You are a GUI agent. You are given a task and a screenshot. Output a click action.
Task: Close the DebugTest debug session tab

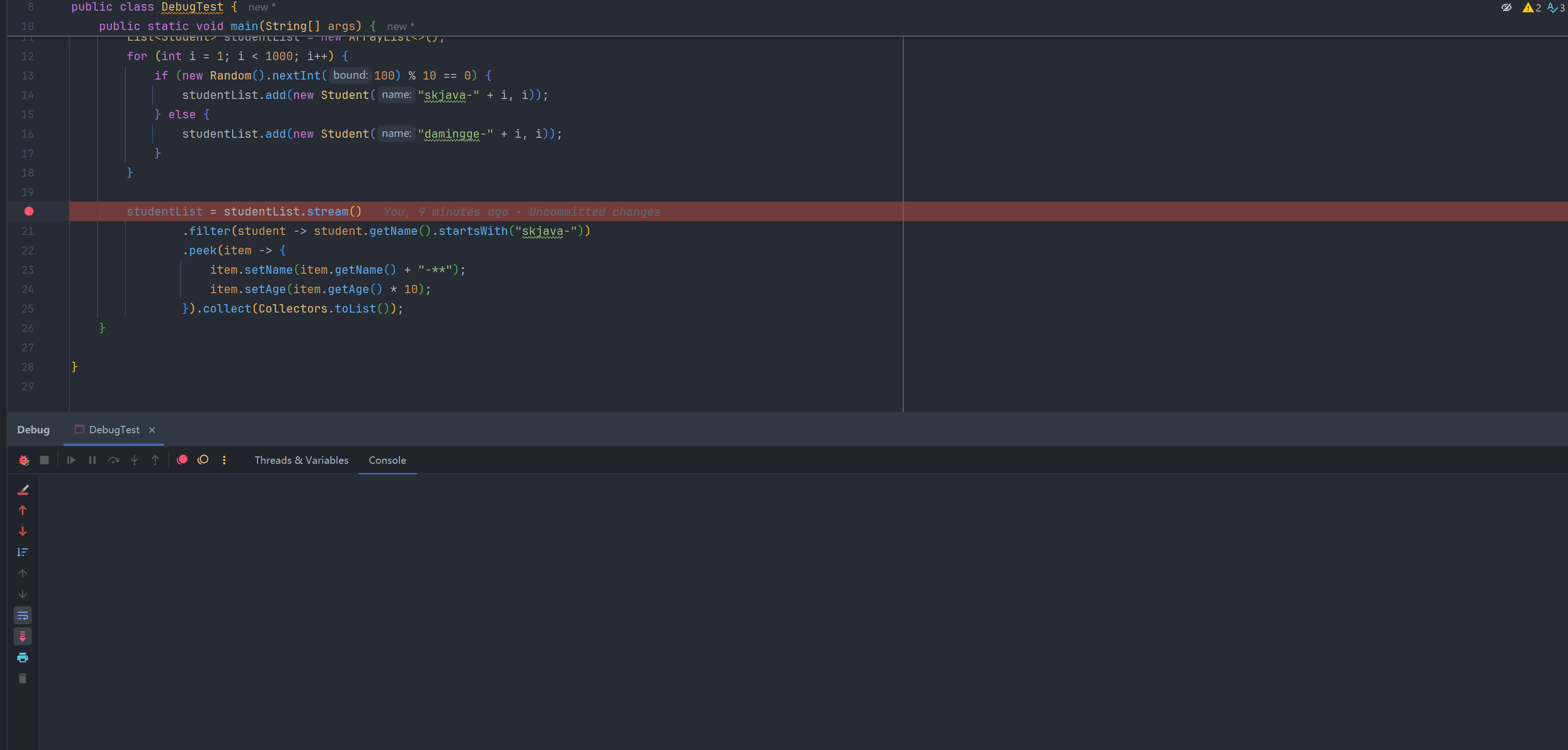pyautogui.click(x=152, y=430)
